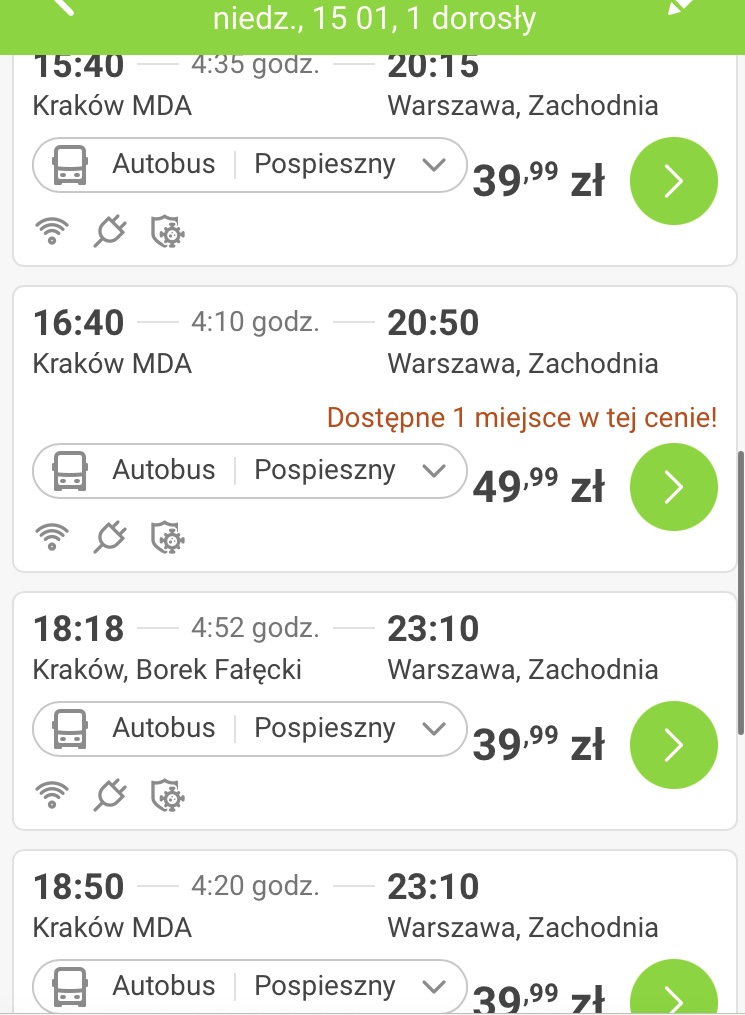Tap the bus icon in the 16:40 trip selector
745x1015 pixels.
[x=70, y=471]
